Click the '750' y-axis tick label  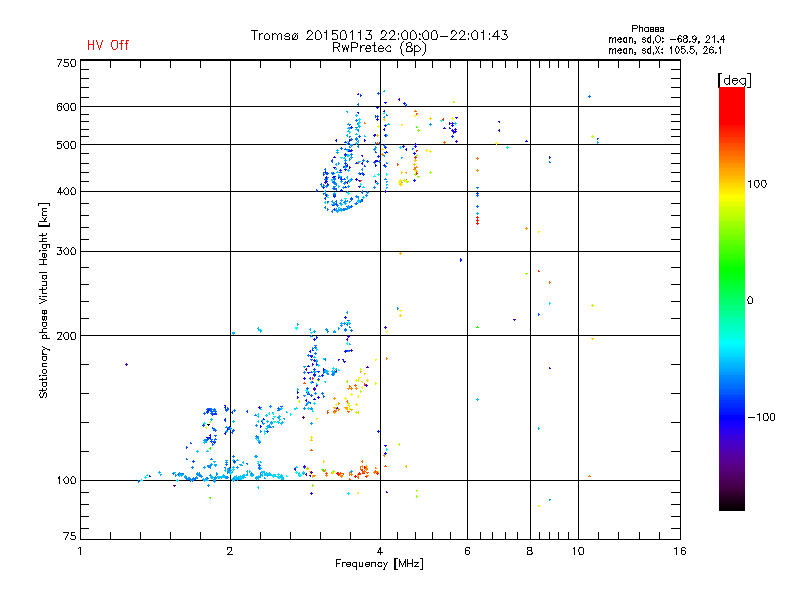67,63
